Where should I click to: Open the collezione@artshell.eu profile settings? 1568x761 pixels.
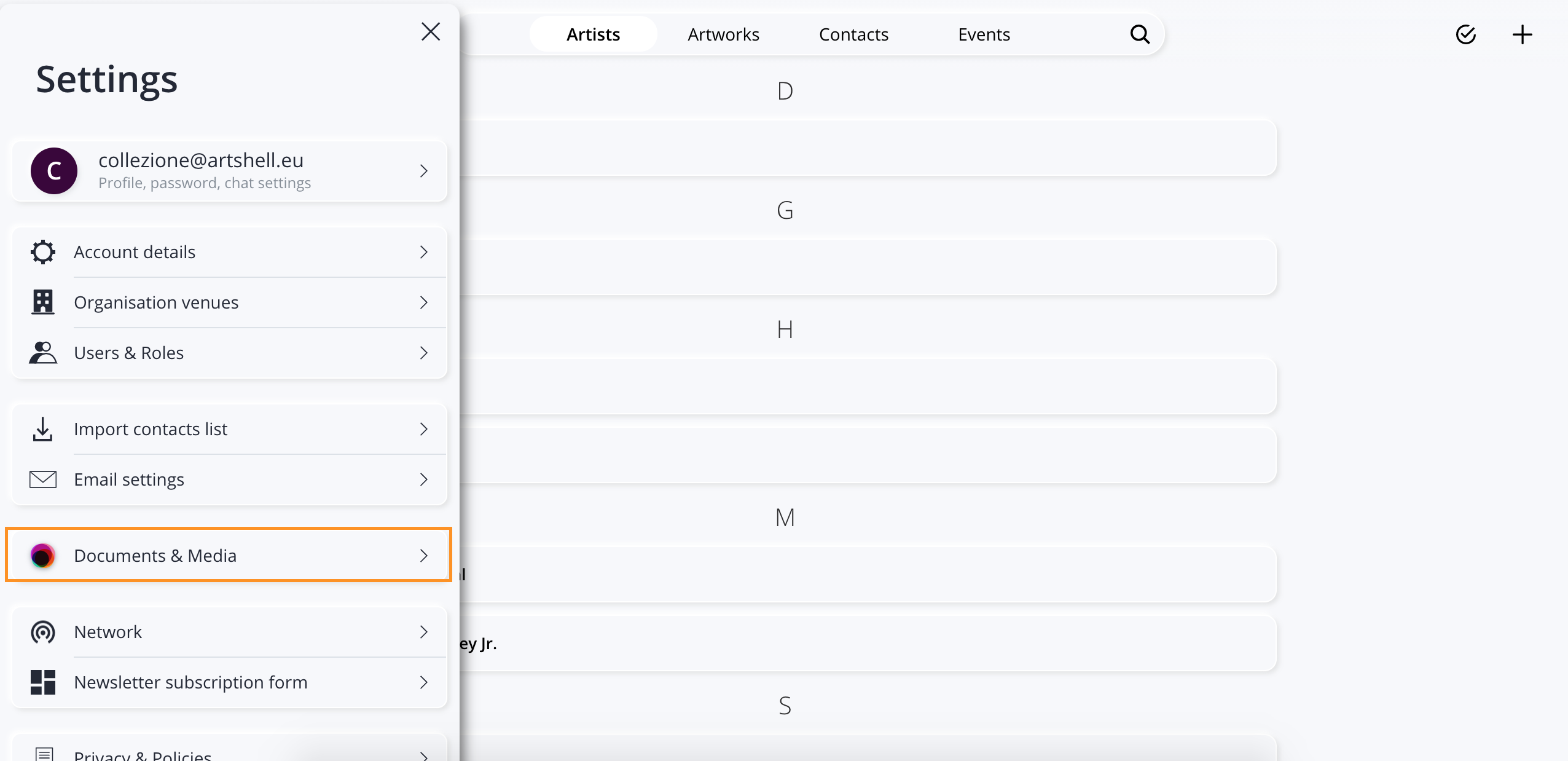pos(229,171)
